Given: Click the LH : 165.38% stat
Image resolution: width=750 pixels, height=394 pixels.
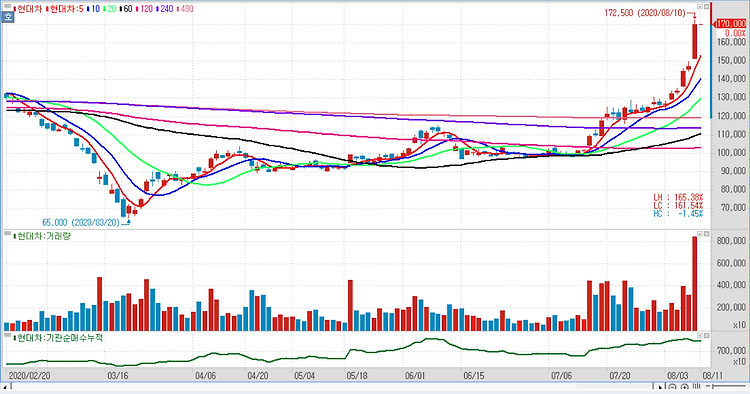Looking at the screenshot, I should pos(678,197).
